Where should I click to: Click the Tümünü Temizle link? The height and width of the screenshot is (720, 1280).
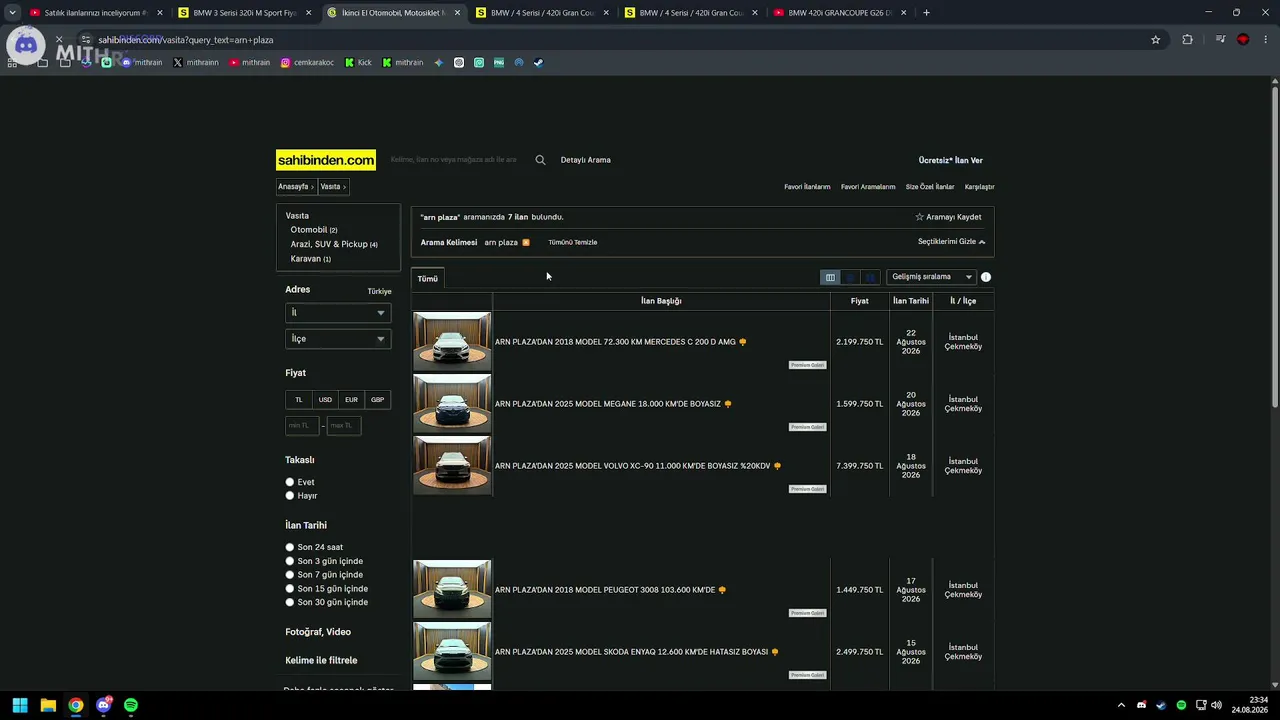[573, 242]
